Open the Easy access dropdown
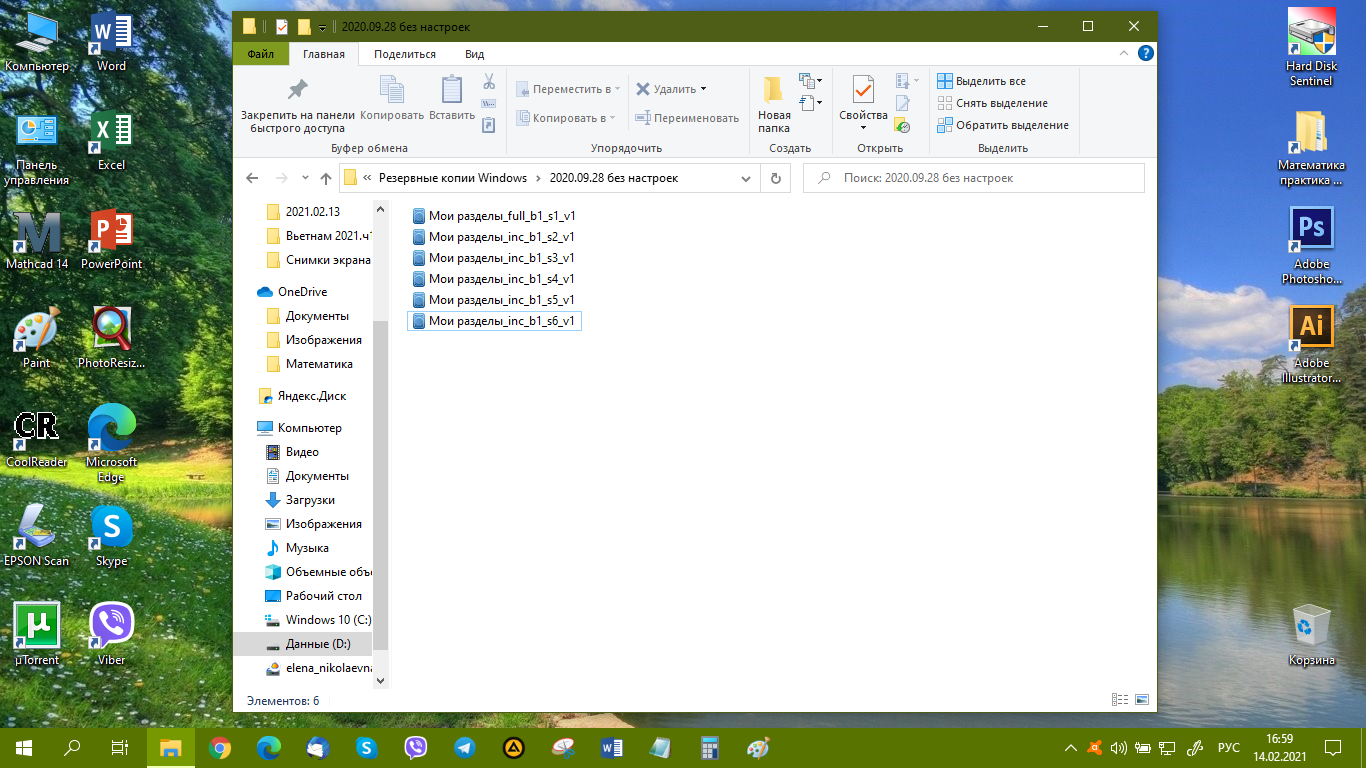 click(x=809, y=103)
